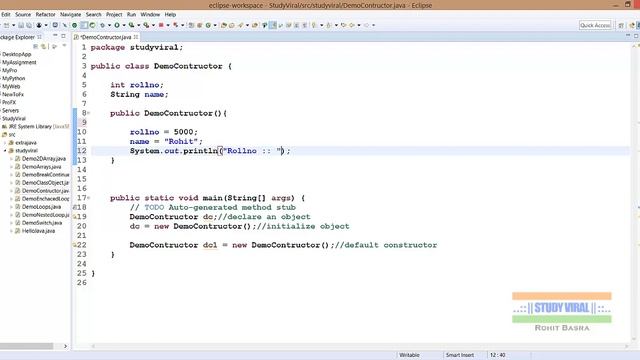Select the MyAssignment project
Image resolution: width=640 pixels, height=360 pixels.
point(19,62)
